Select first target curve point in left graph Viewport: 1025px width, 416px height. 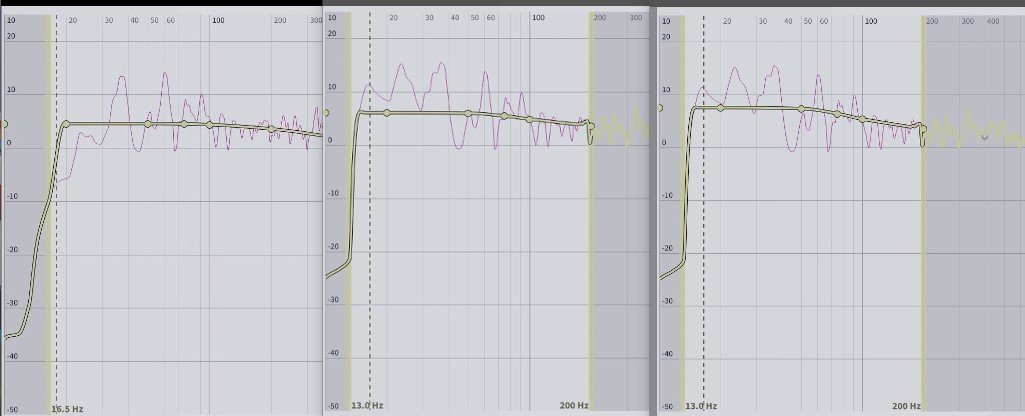[65, 124]
